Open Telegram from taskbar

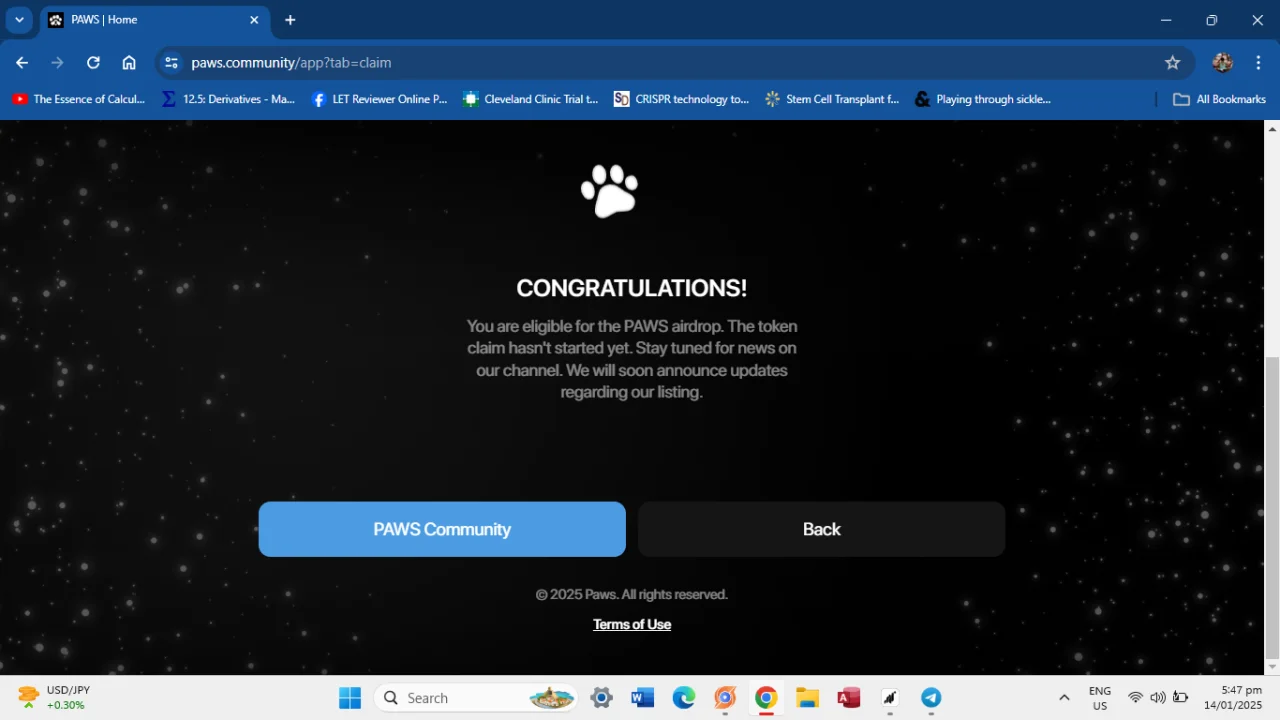[931, 698]
